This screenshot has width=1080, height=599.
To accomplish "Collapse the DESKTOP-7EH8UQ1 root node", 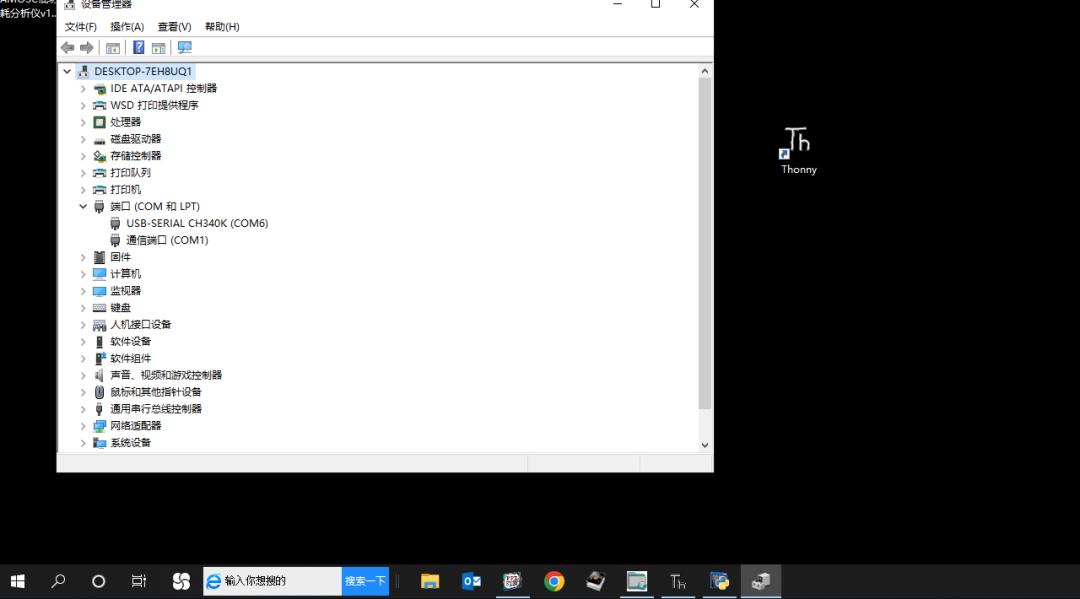I will tap(67, 72).
